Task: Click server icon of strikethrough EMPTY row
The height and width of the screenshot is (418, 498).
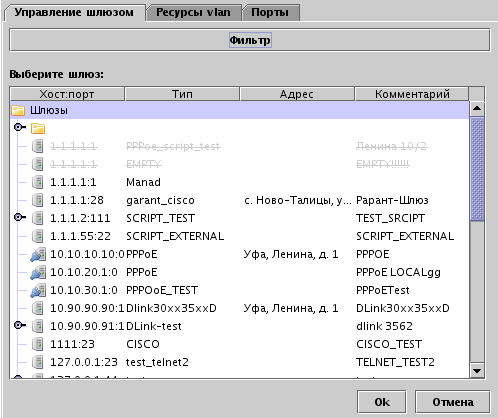Action: click(38, 164)
